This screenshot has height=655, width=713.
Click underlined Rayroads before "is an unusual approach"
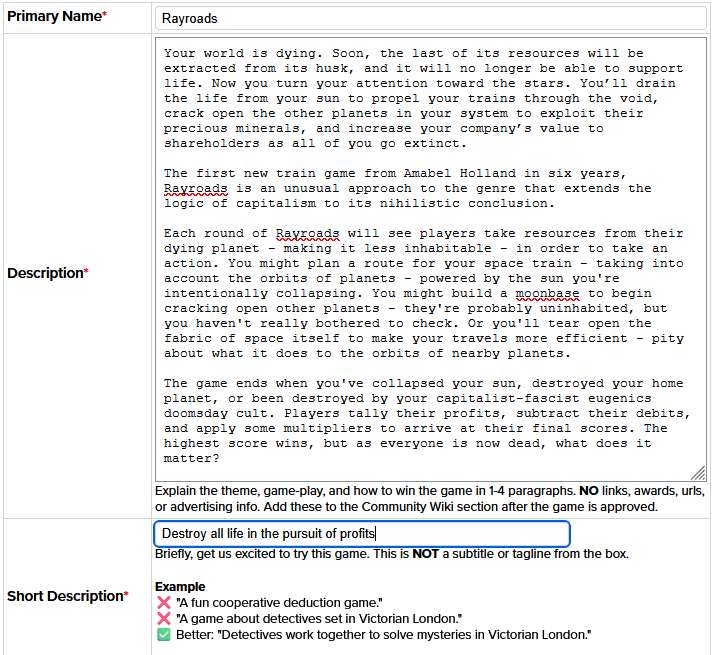tap(196, 188)
